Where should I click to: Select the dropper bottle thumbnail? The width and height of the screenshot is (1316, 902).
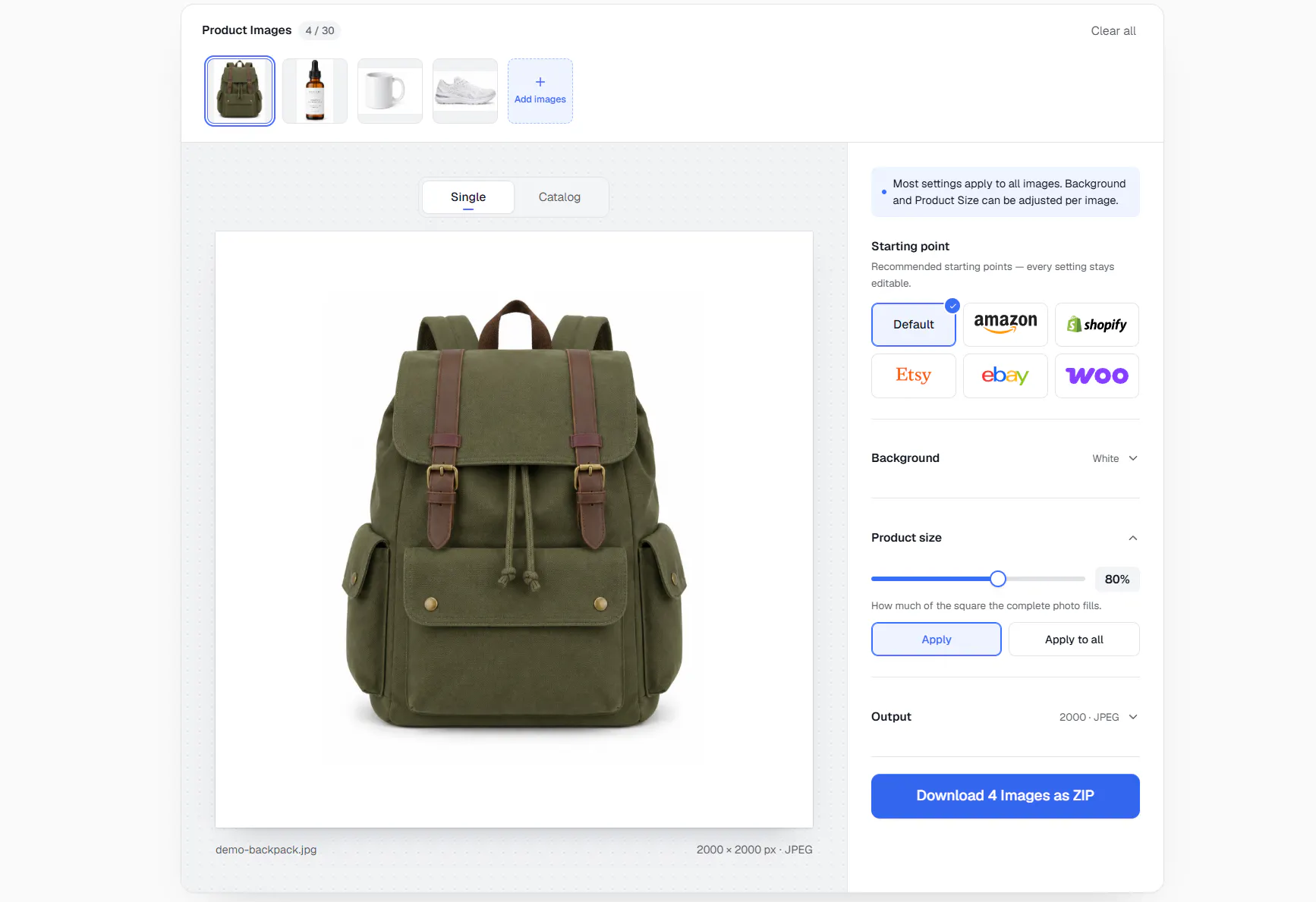[x=315, y=91]
